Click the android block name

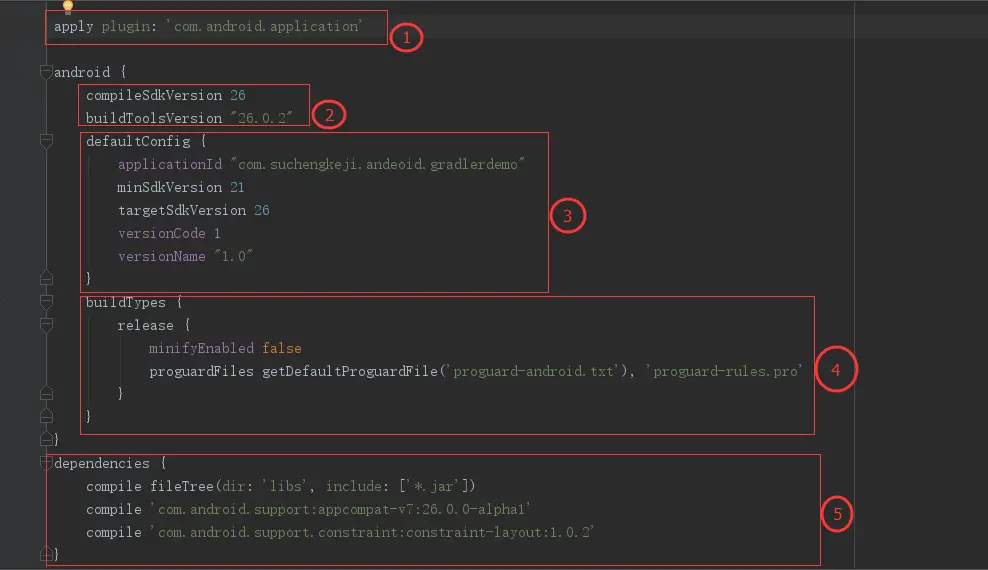82,72
